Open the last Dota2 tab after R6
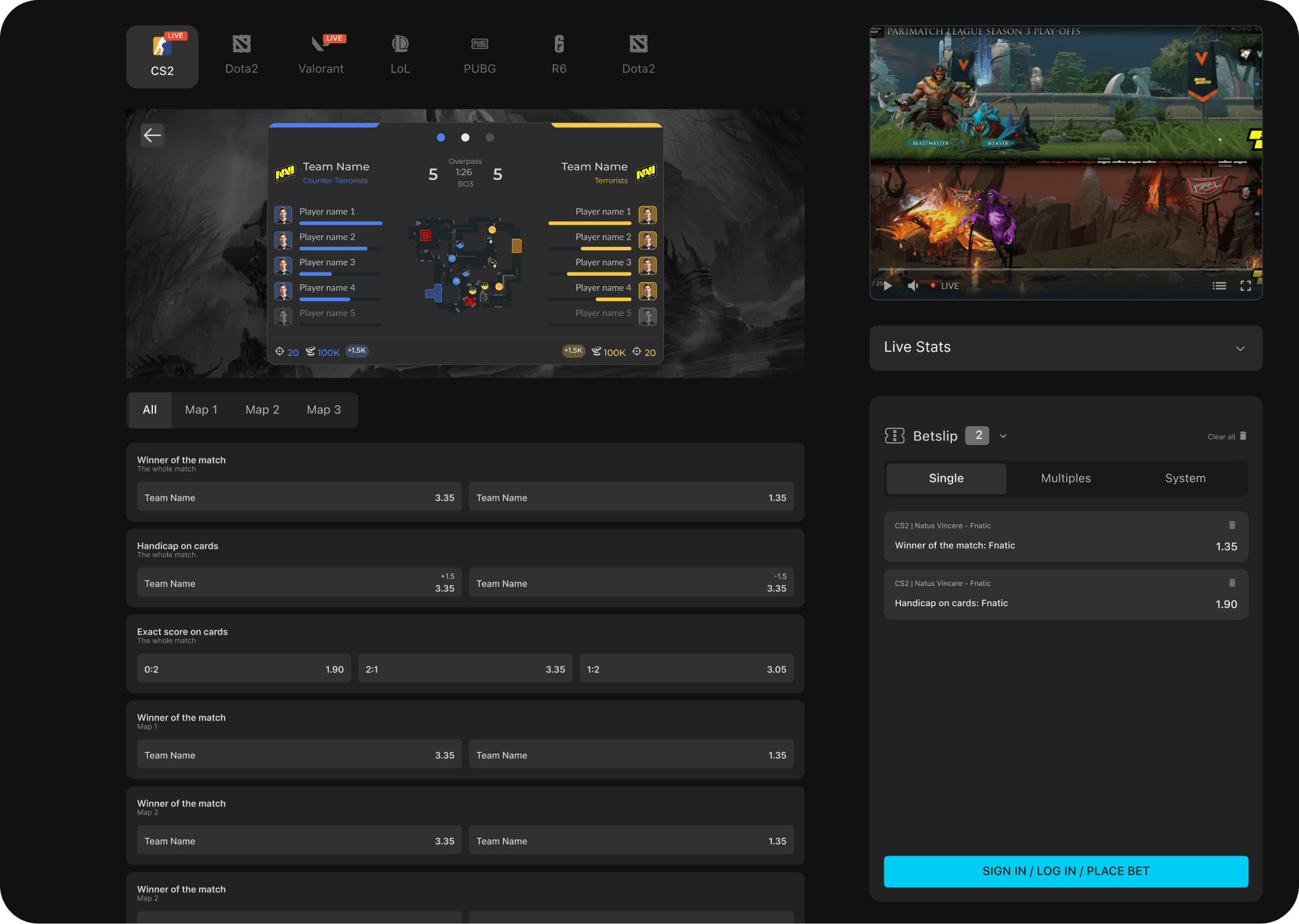1299x924 pixels. (x=639, y=55)
